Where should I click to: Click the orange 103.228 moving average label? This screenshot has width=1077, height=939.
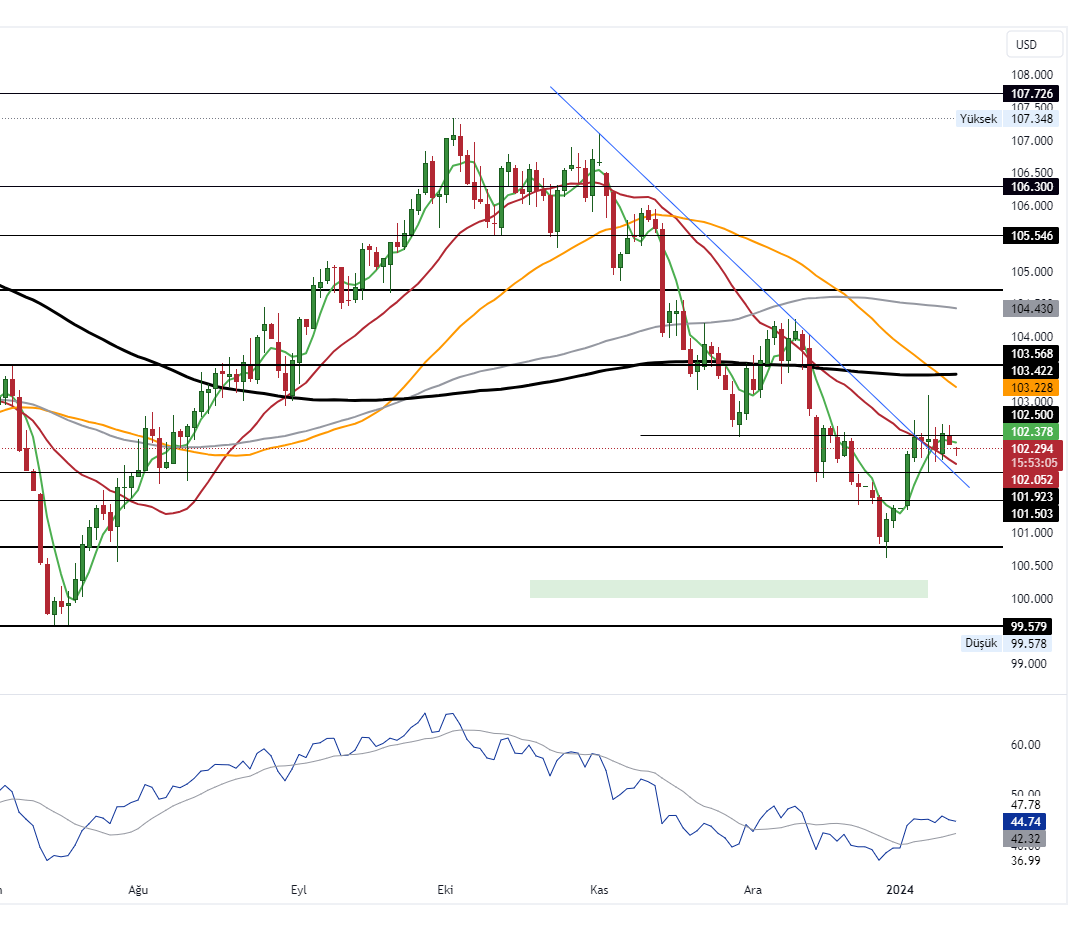tap(1031, 387)
